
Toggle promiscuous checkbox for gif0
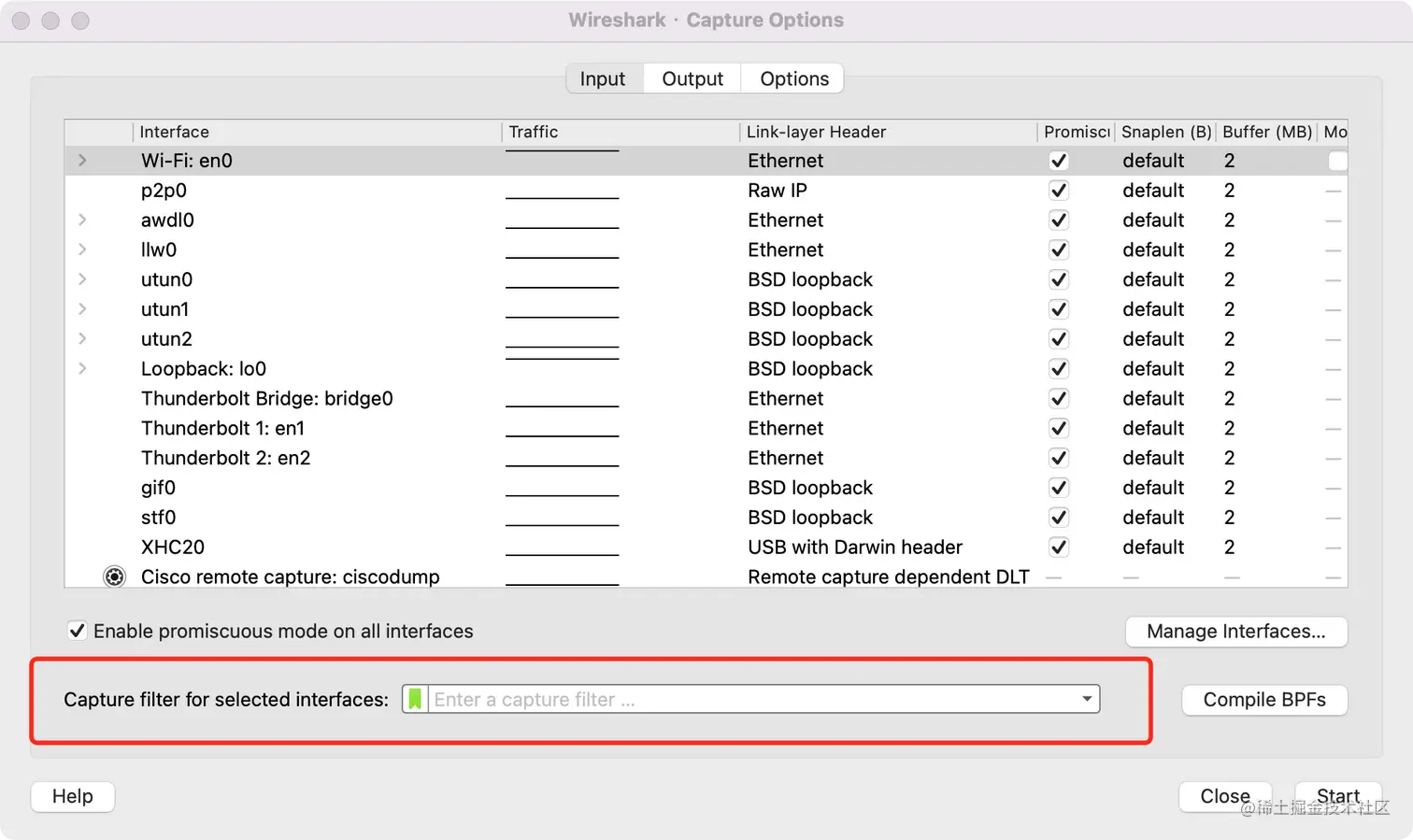(1058, 488)
